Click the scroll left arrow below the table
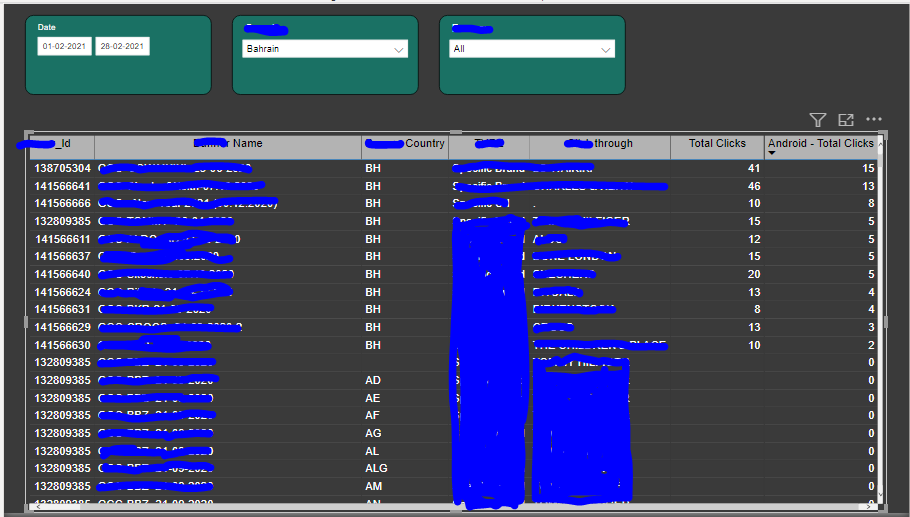910x517 pixels. 38,507
